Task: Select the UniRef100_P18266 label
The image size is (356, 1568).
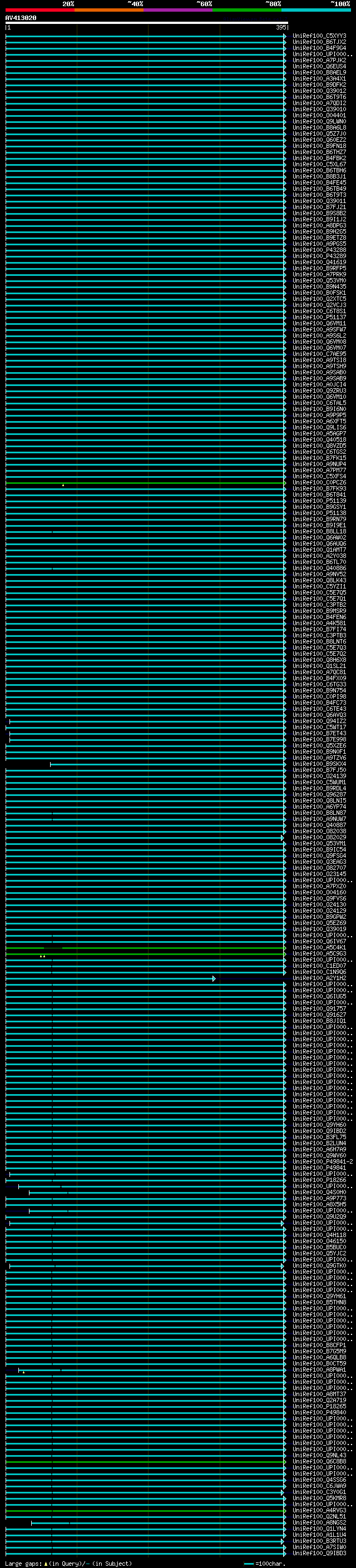Action: click(319, 1180)
